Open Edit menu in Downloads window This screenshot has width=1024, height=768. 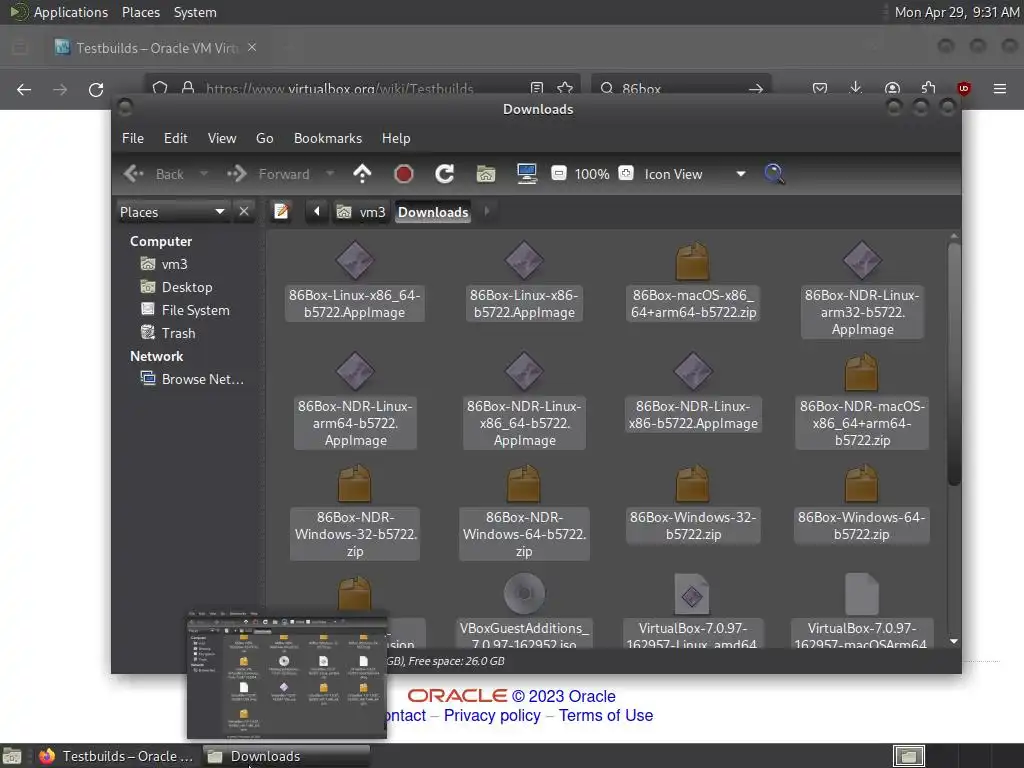coord(175,138)
